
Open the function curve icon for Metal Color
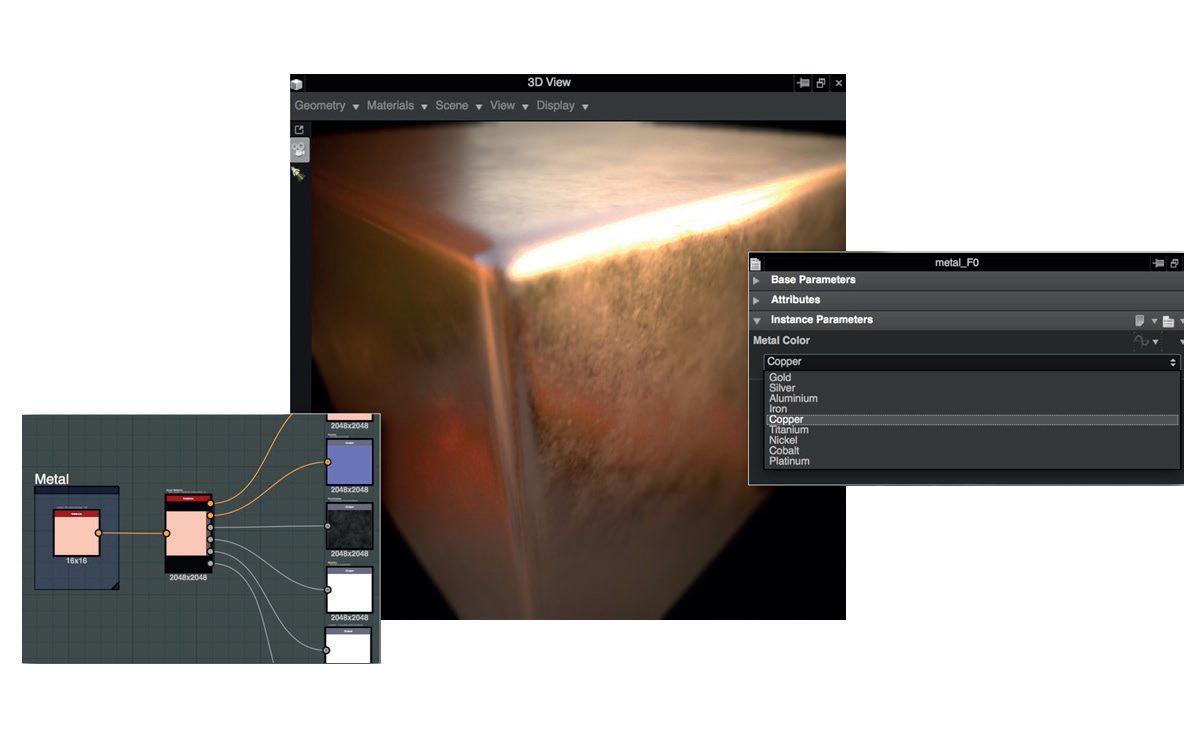pyautogui.click(x=1140, y=341)
